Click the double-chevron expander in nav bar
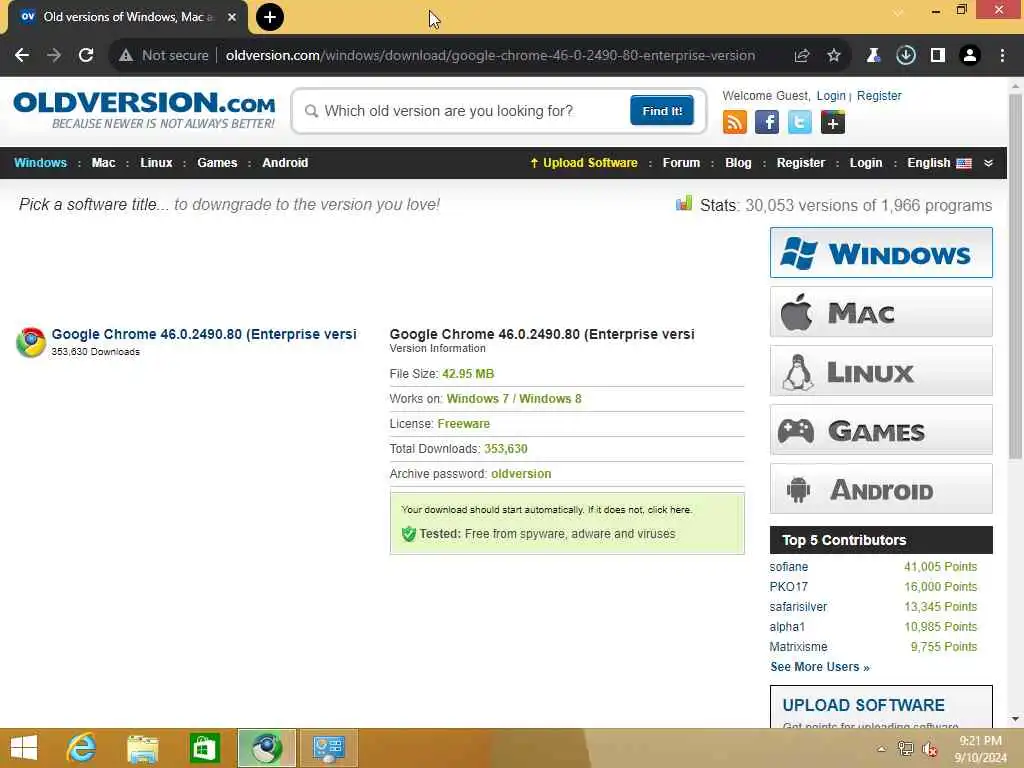 click(x=988, y=163)
